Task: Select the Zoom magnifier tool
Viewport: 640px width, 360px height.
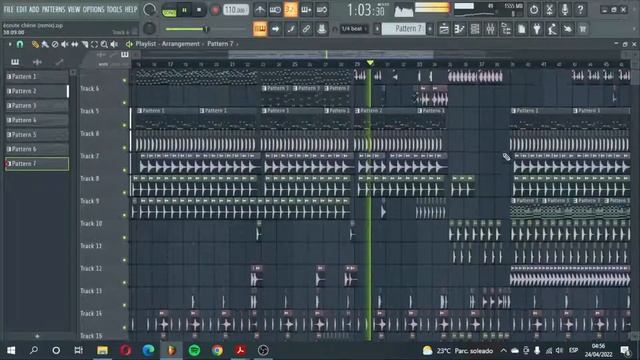Action: tap(104, 44)
